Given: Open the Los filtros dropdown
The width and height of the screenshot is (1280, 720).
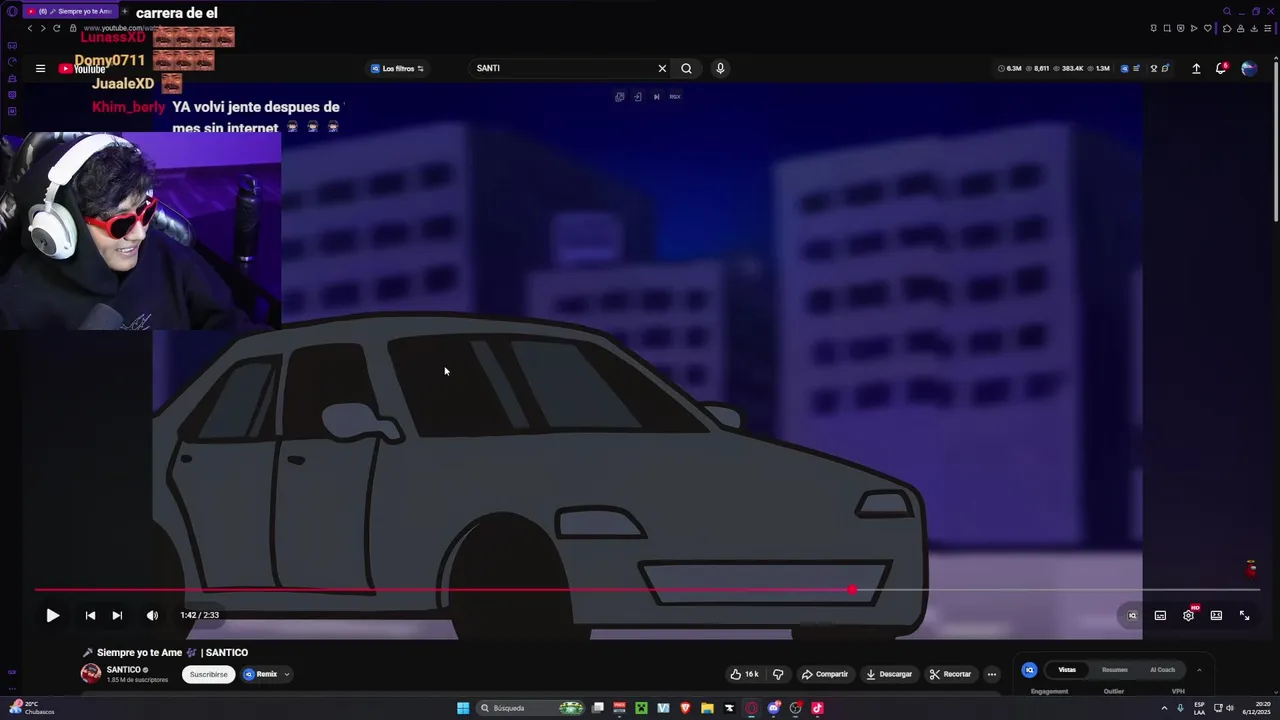Looking at the screenshot, I should (398, 68).
